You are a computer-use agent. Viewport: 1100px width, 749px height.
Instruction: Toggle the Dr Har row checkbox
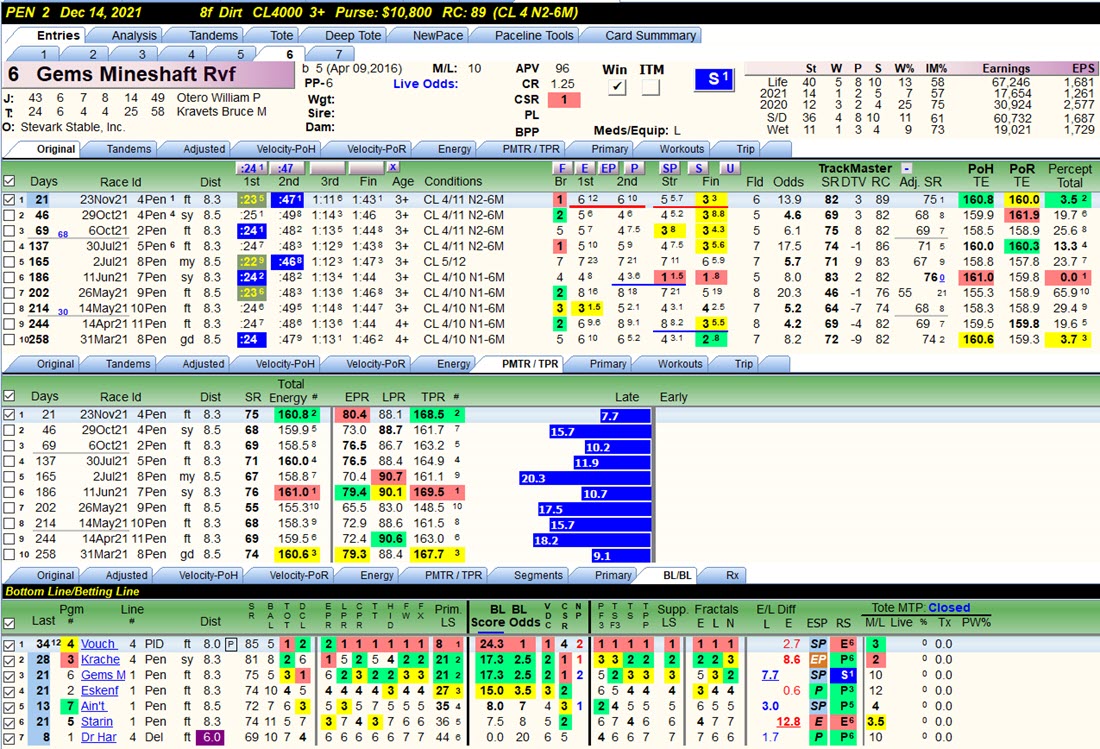pos(9,738)
